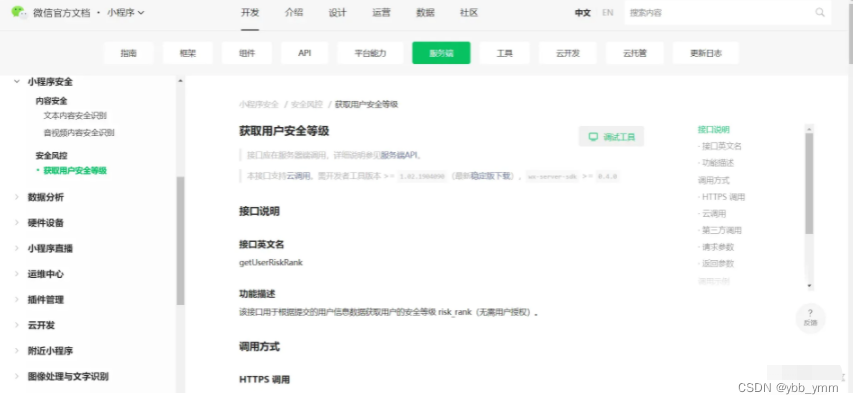
Task: Click the 安全风控 sidebar group heading
Action: click(x=52, y=156)
